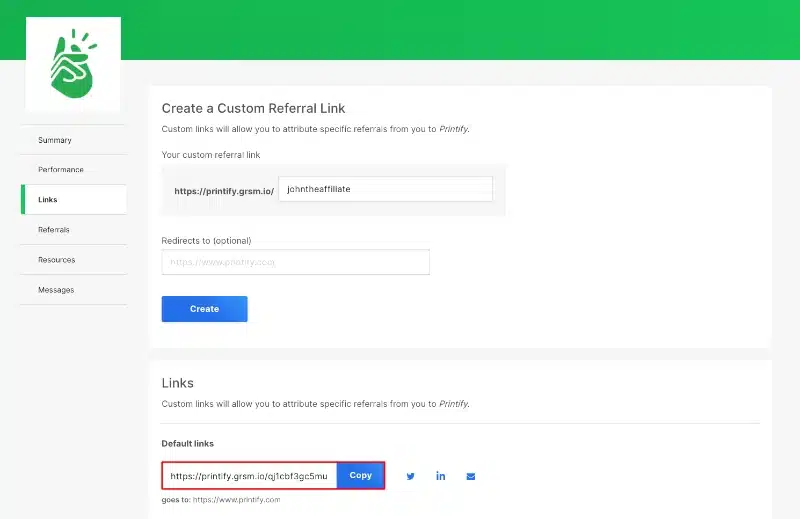Open the Performance sidebar item
This screenshot has width=800, height=519.
click(73, 169)
